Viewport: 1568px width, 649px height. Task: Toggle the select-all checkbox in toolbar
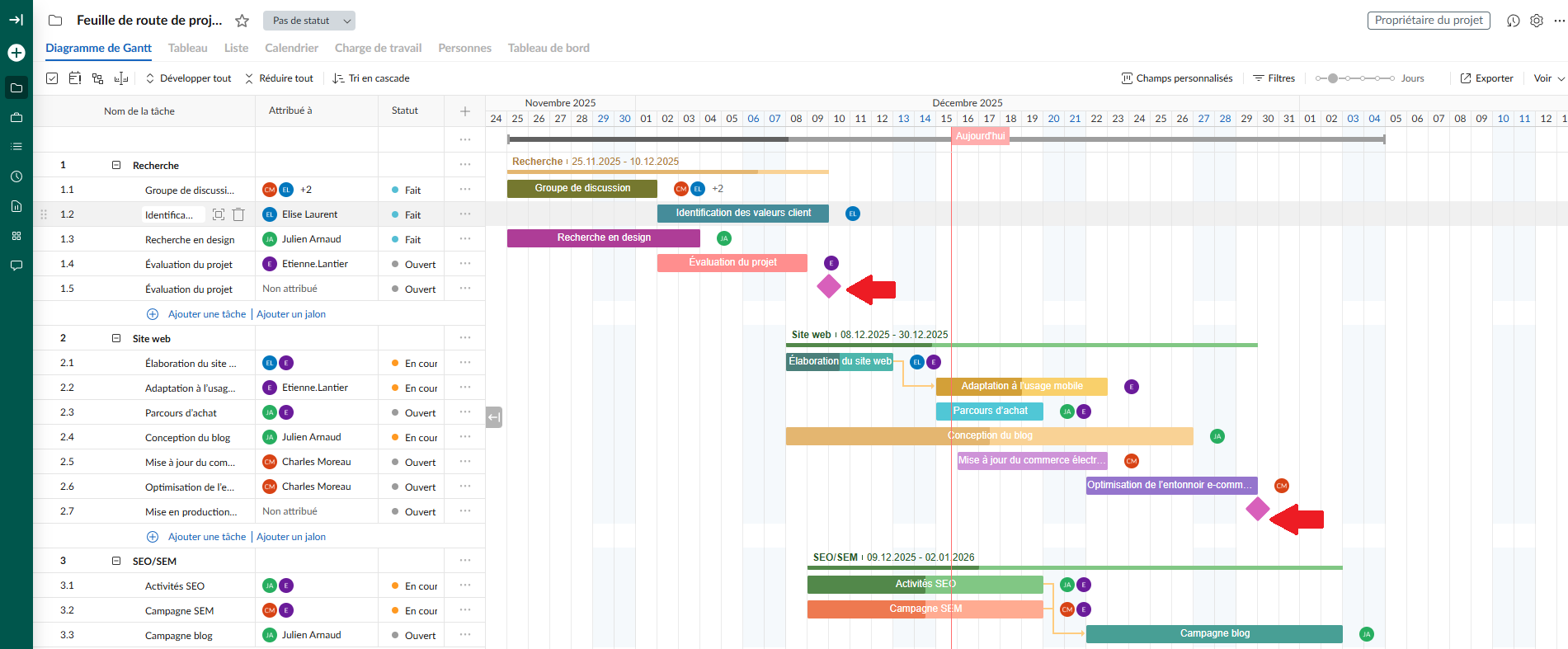pyautogui.click(x=52, y=78)
